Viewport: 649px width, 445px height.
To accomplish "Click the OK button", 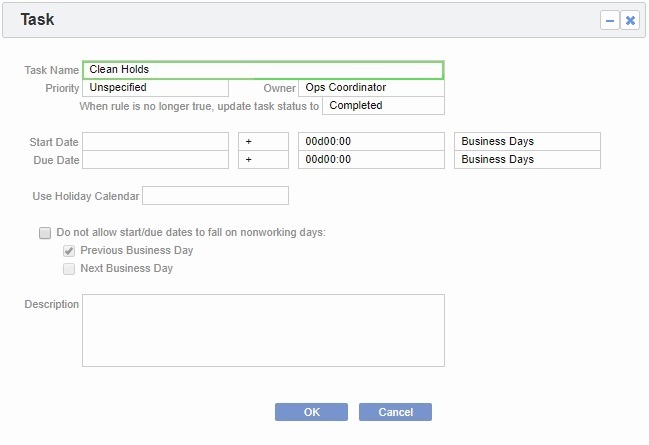I will tap(311, 412).
